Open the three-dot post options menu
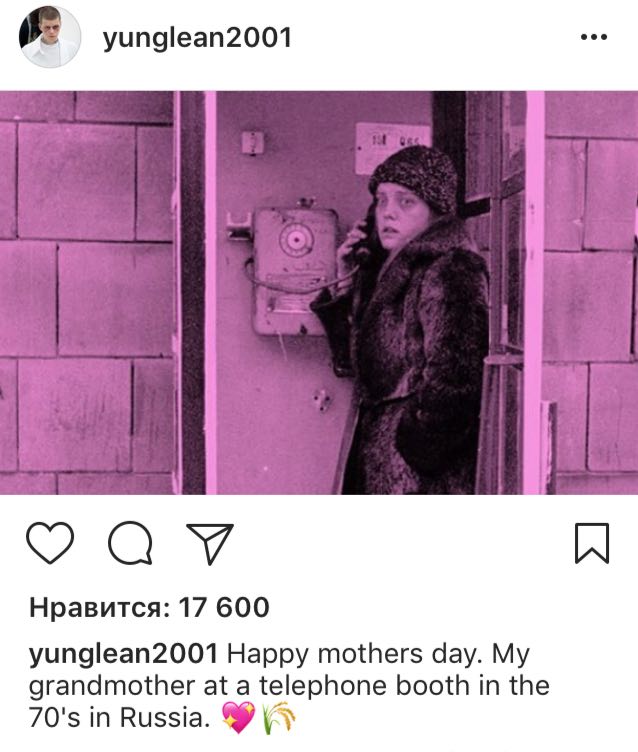Screen dimensions: 638x752 [593, 37]
